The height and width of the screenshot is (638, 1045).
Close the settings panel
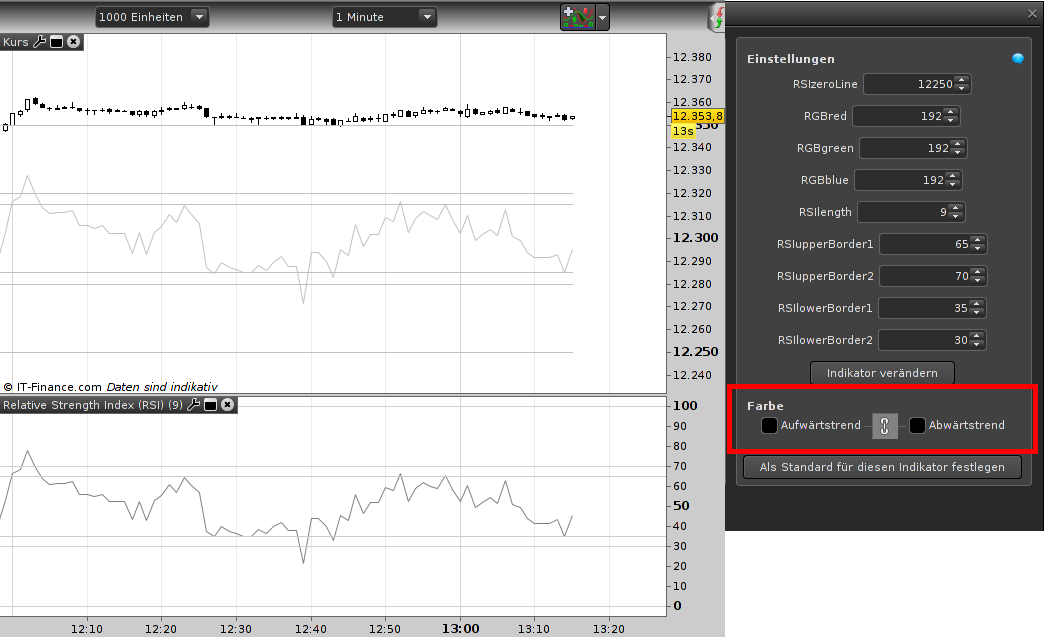click(1032, 13)
